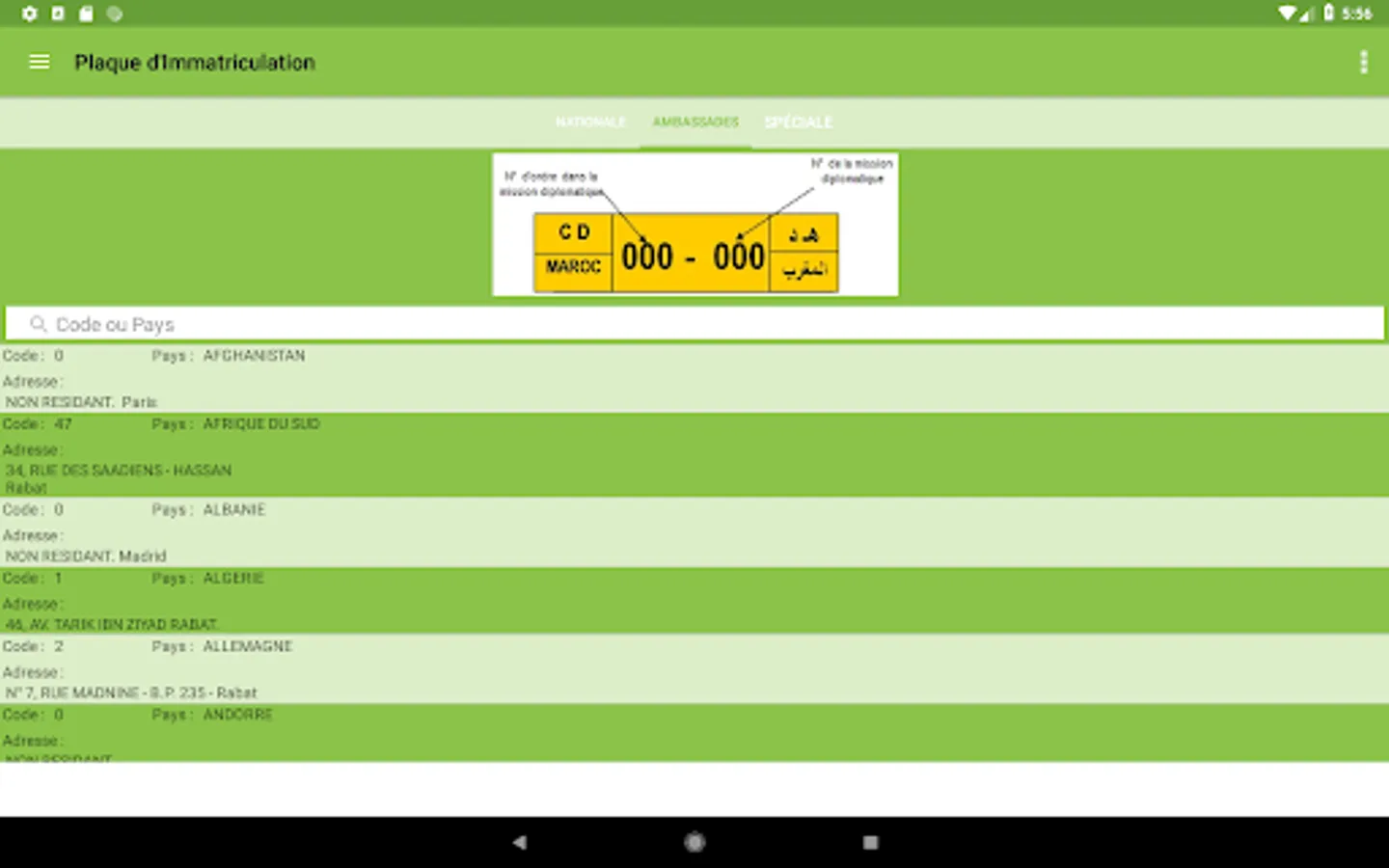Tap the app title Plaque d'Immatriculation

click(195, 62)
